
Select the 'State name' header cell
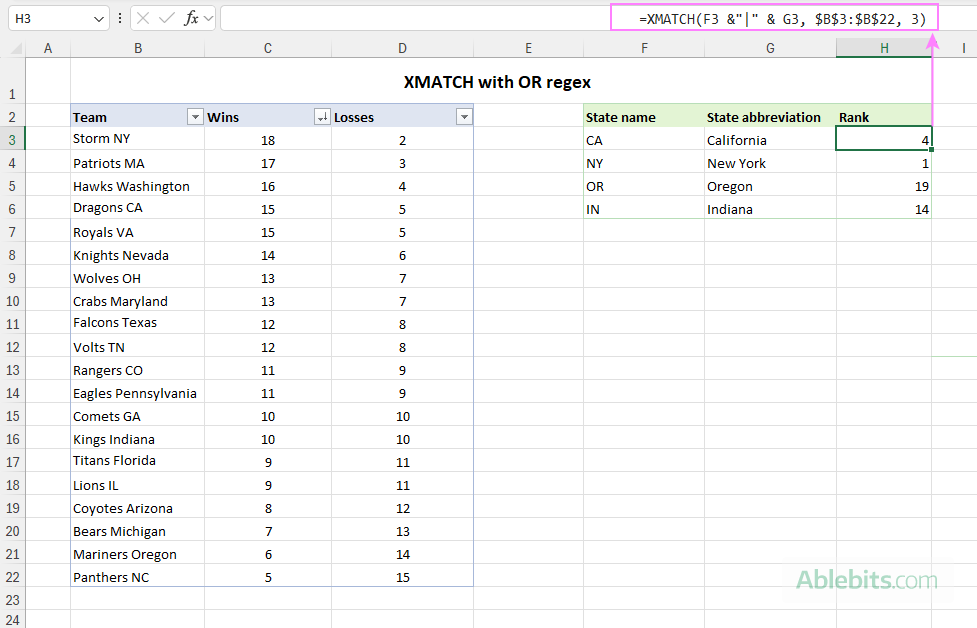pyautogui.click(x=620, y=116)
